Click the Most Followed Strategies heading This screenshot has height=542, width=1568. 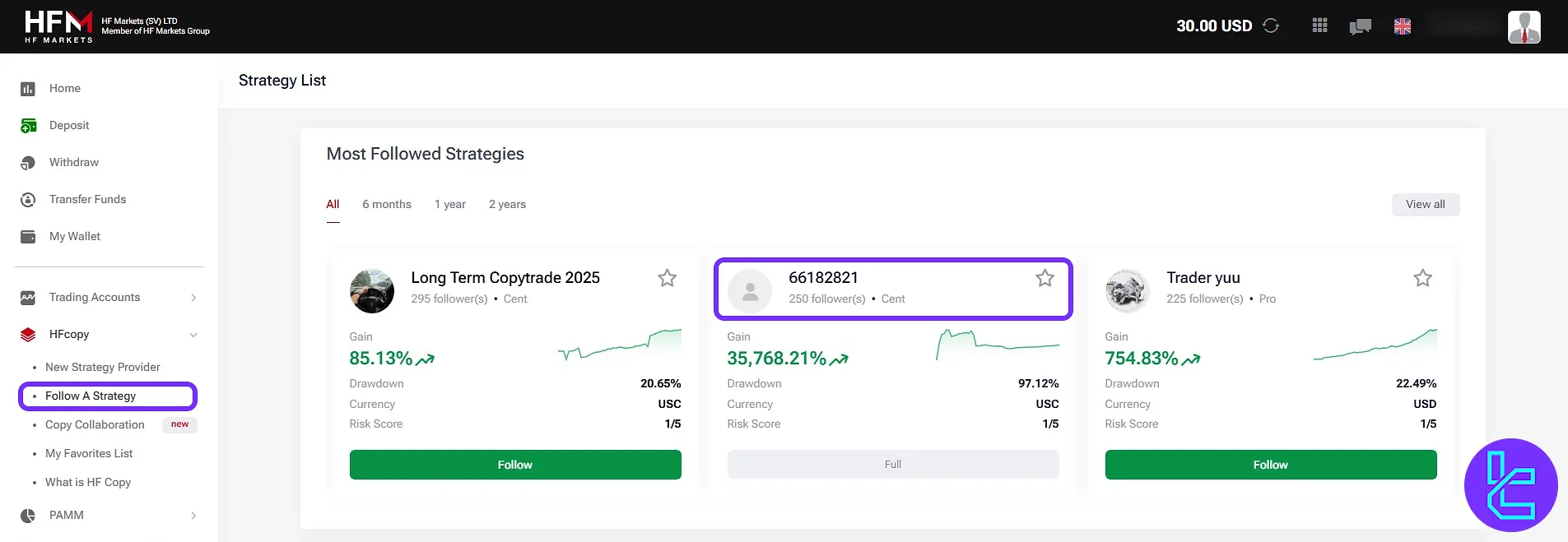[x=426, y=154]
